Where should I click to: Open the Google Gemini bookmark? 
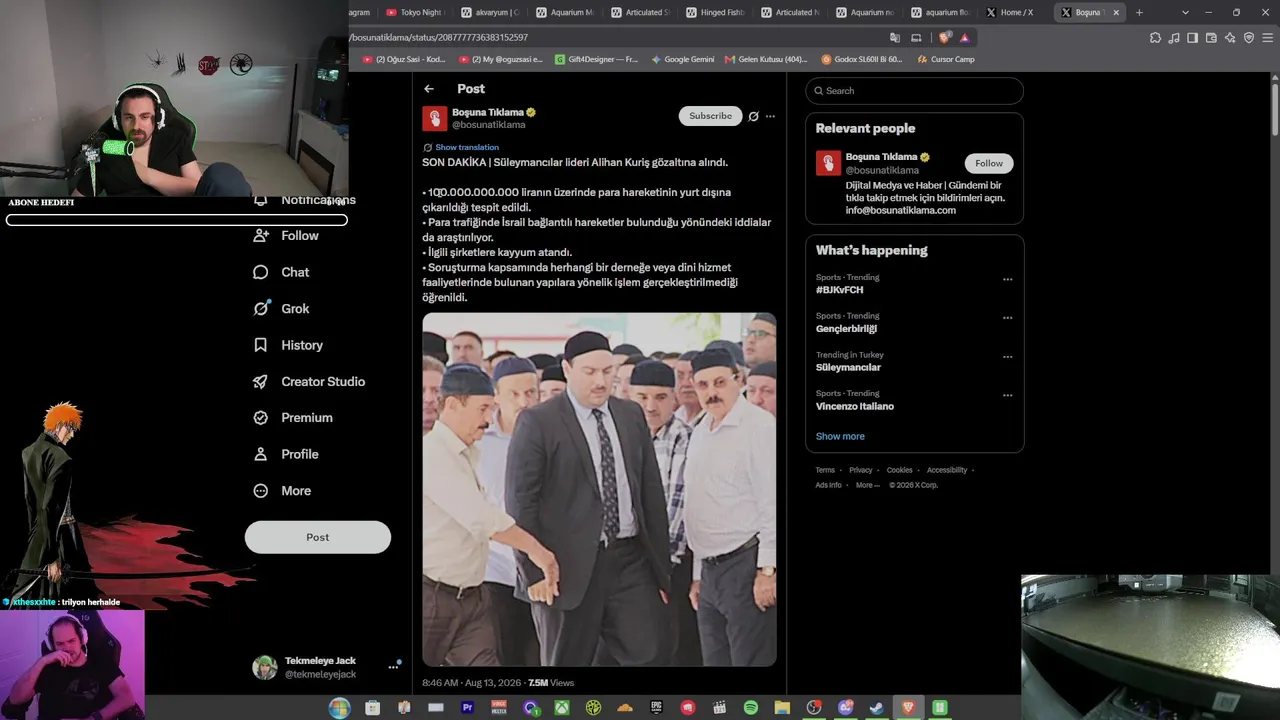pyautogui.click(x=683, y=59)
